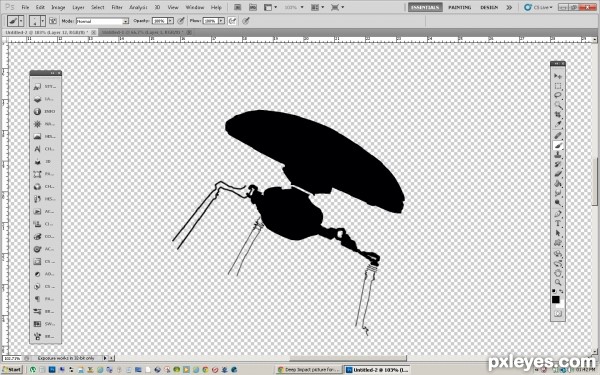Open the Analysis menu
The width and height of the screenshot is (600, 375).
138,7
